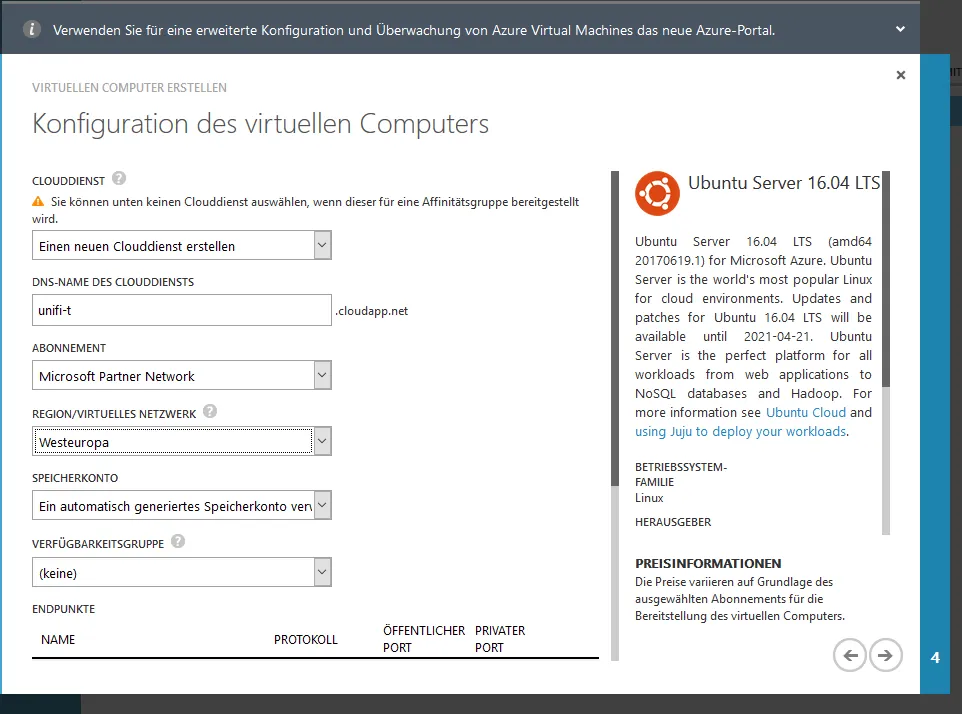The height and width of the screenshot is (714, 962).
Task: Click the Ubuntu Server 16.04 LTS title
Action: tap(784, 183)
